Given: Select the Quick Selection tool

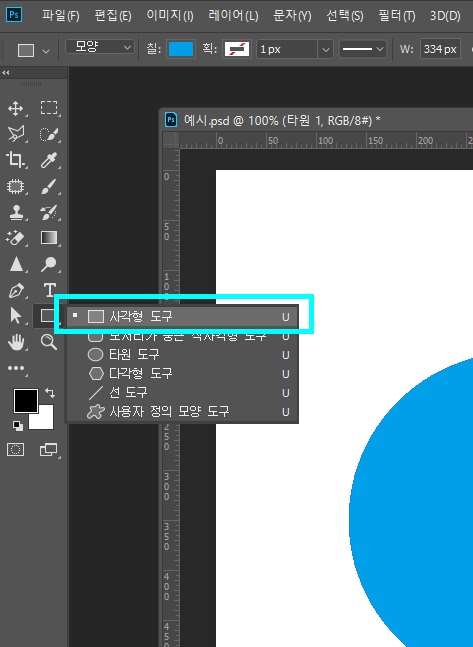Looking at the screenshot, I should point(49,134).
